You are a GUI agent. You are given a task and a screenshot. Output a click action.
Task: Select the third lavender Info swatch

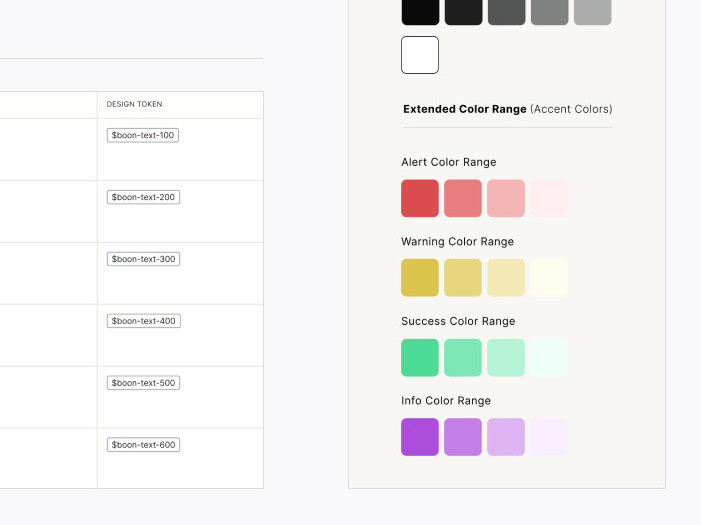pos(506,437)
